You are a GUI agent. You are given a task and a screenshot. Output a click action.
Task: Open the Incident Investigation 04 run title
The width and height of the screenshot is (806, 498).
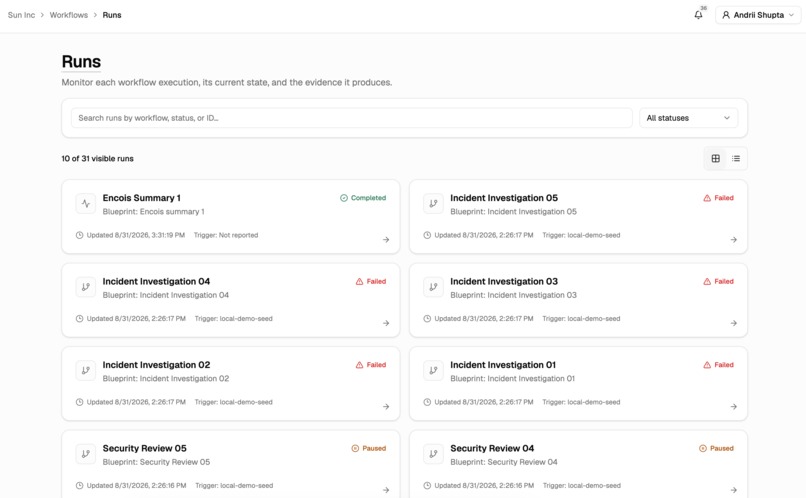(x=156, y=281)
